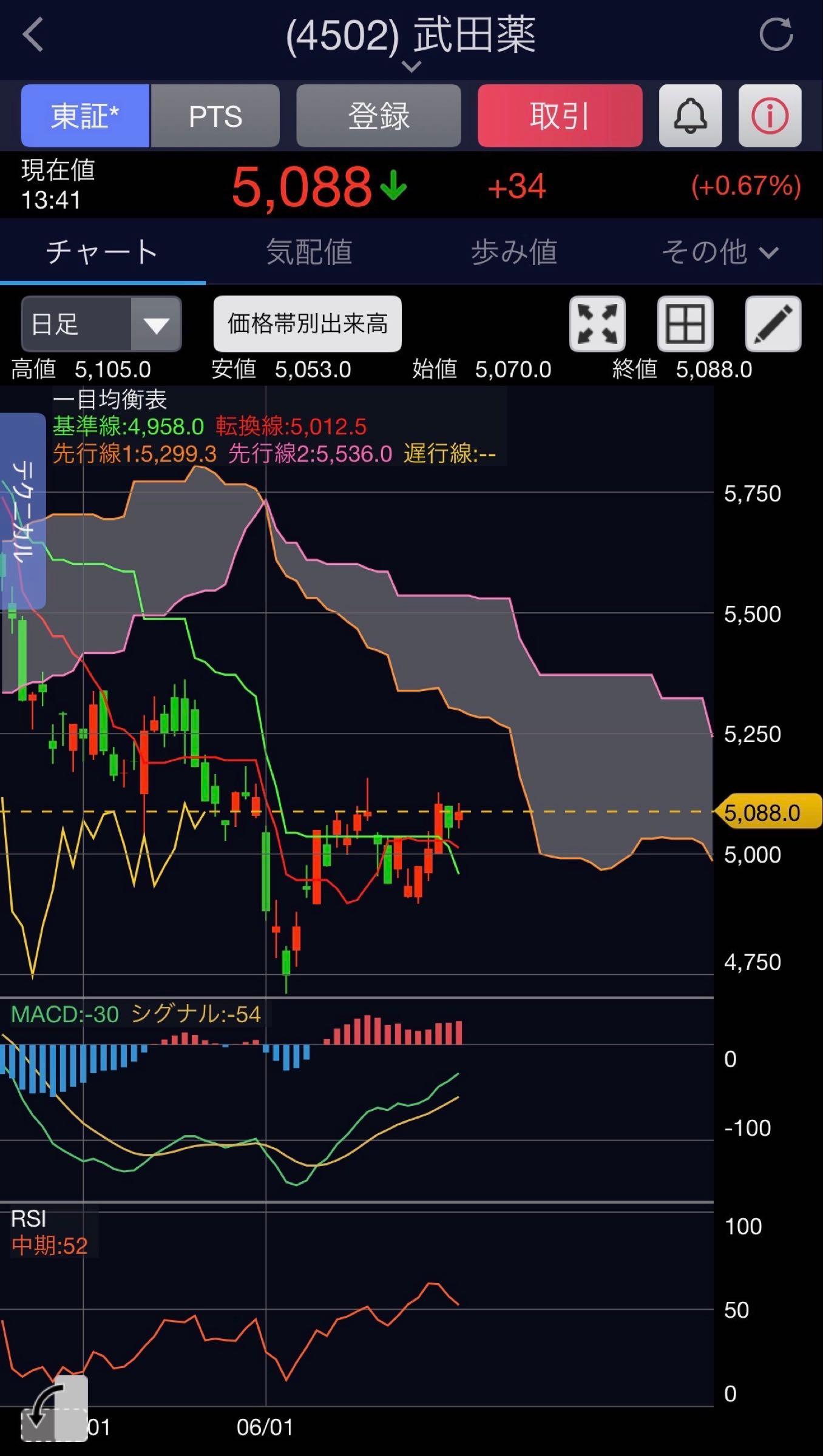Tap the 06/01 date marker

tap(265, 1427)
